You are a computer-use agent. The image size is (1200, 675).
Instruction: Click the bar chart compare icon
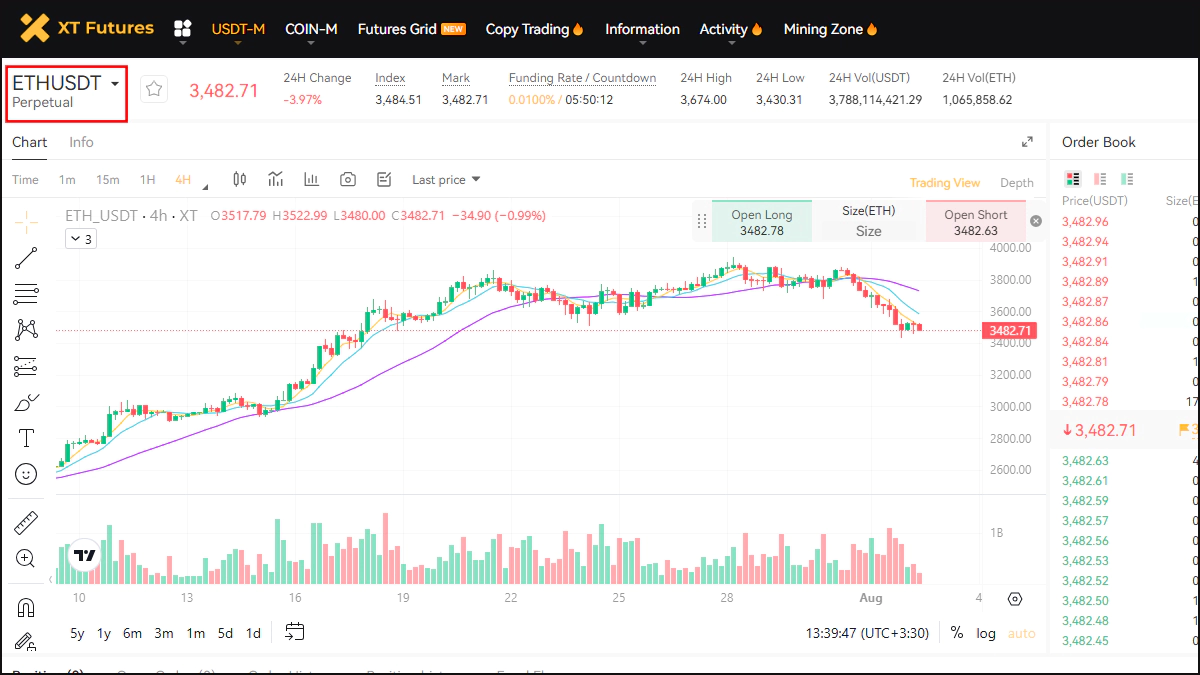point(311,180)
